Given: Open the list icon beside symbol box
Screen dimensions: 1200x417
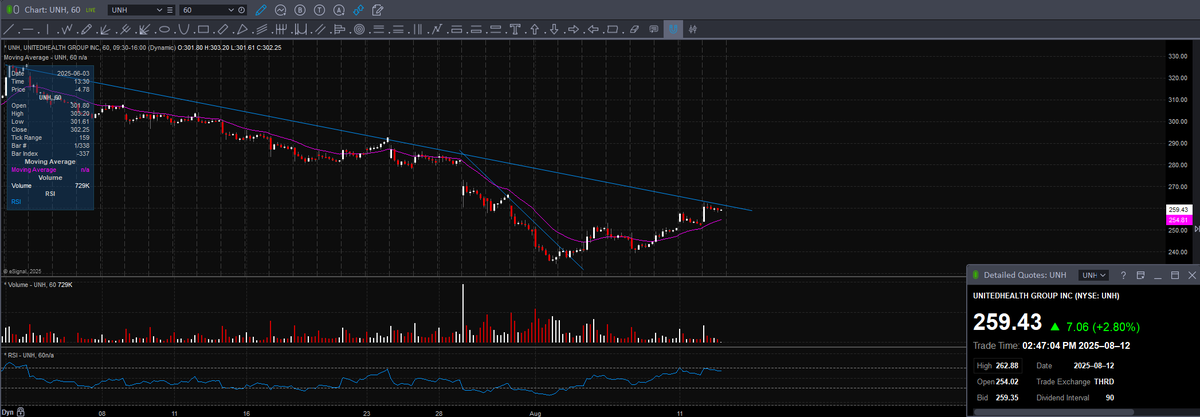Looking at the screenshot, I should tap(170, 10).
